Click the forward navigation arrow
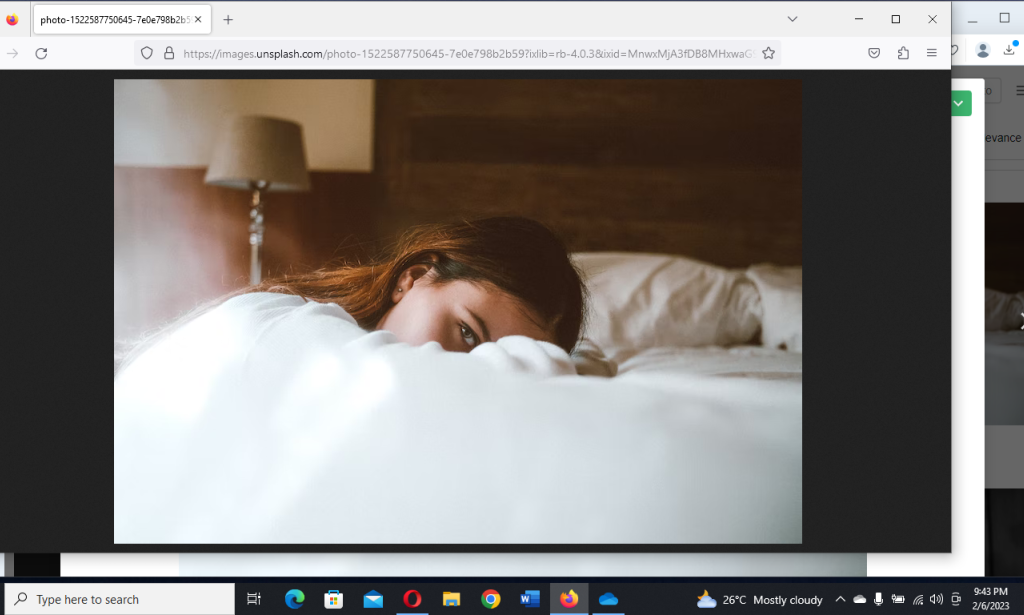1024x615 pixels. pyautogui.click(x=13, y=53)
